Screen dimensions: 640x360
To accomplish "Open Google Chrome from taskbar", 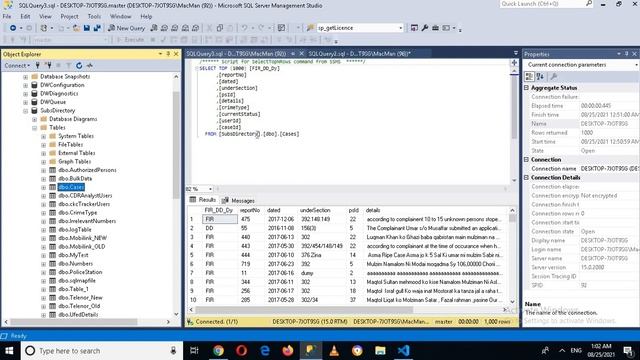I will coord(218,351).
